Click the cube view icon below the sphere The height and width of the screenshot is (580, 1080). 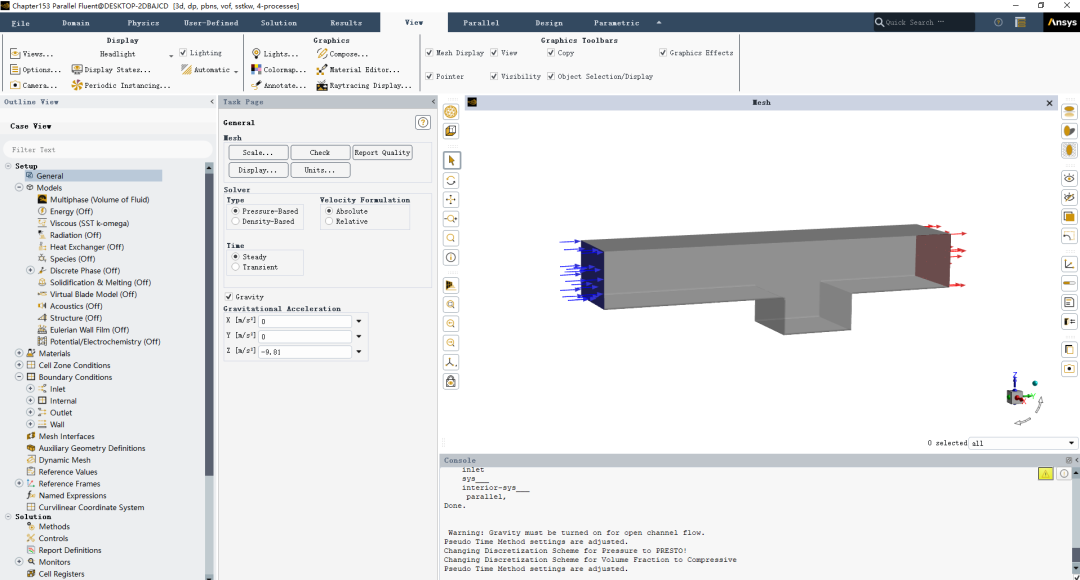pos(451,131)
